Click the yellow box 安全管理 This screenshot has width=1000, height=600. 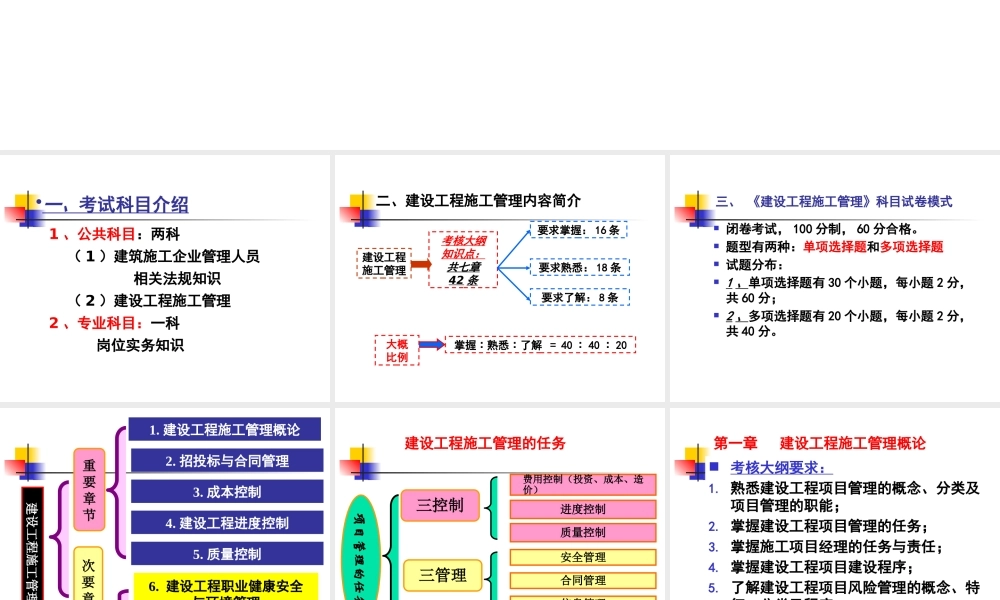click(583, 557)
